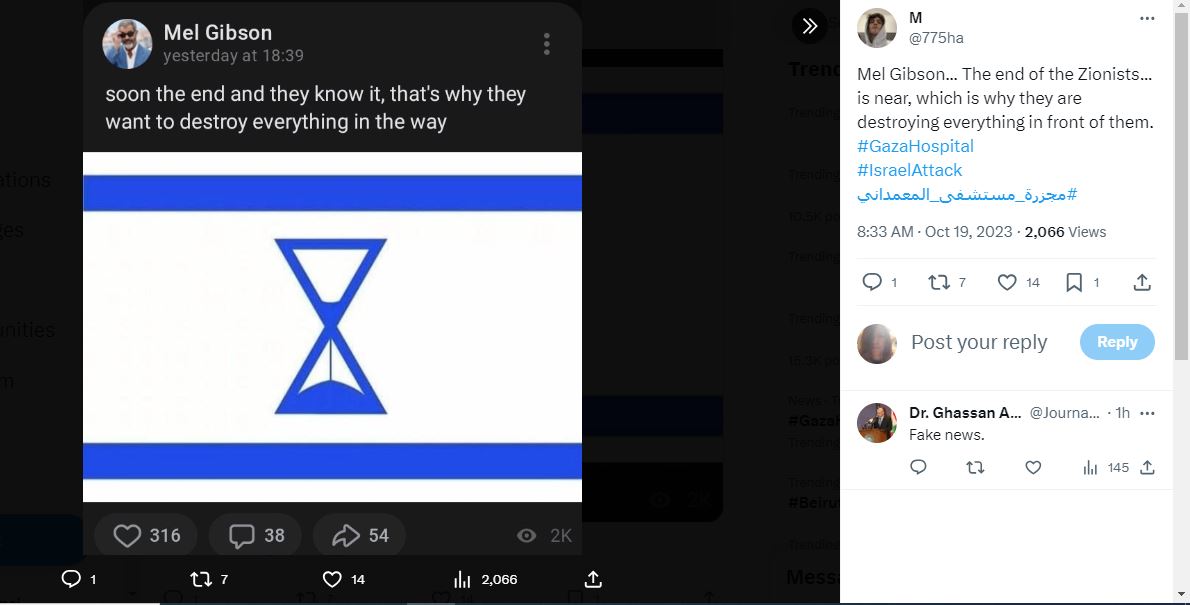Collapse the side panel with double-chevron button
The image size is (1190, 605).
[810, 26]
